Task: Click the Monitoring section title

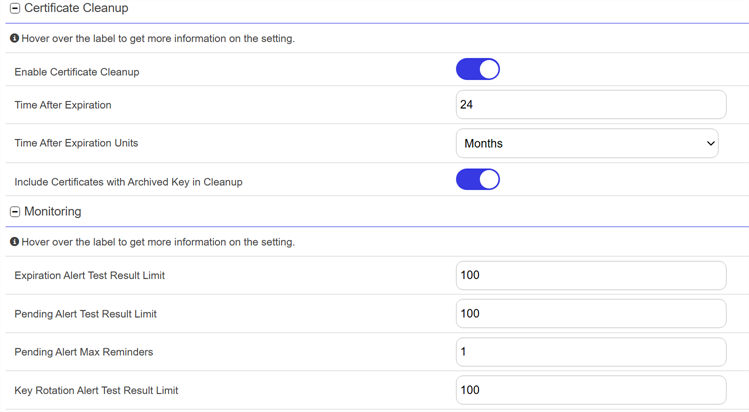Action: point(53,212)
